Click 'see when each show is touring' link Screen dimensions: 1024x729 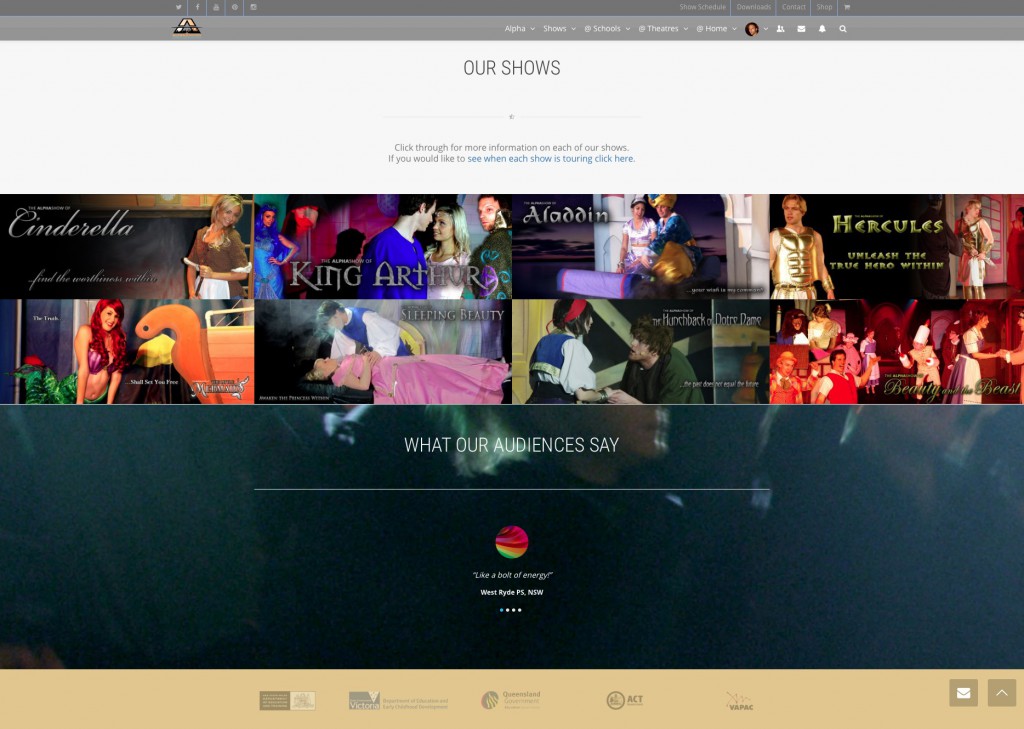[550, 159]
